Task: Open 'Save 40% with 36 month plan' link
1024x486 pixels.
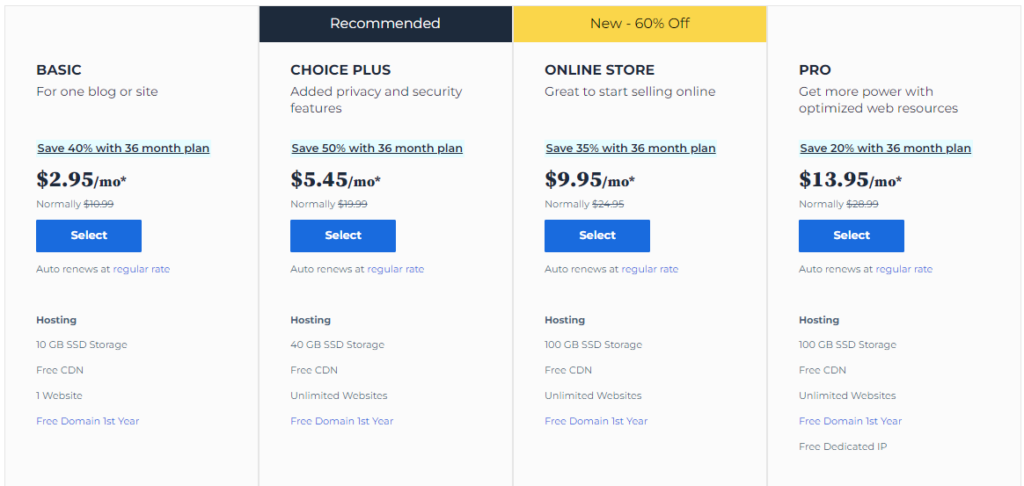Action: pos(123,148)
